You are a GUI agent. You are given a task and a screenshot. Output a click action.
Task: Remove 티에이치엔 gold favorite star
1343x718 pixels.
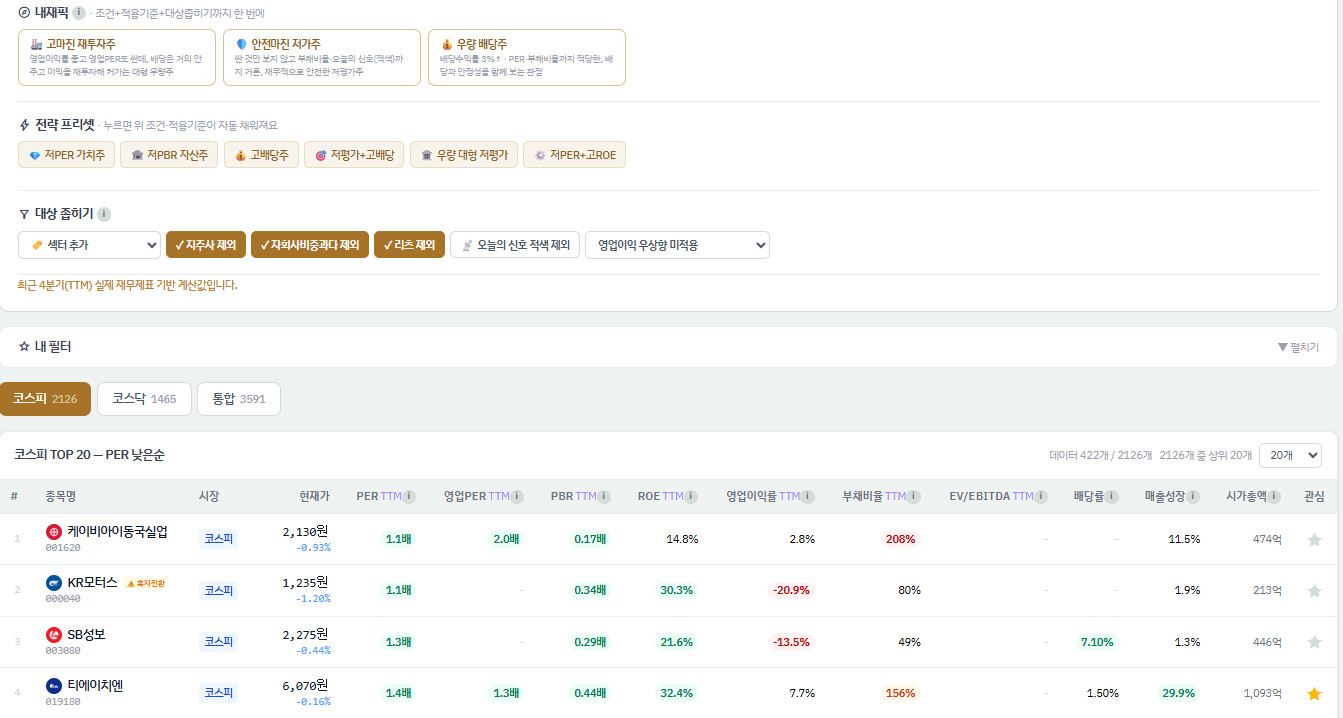click(x=1314, y=693)
